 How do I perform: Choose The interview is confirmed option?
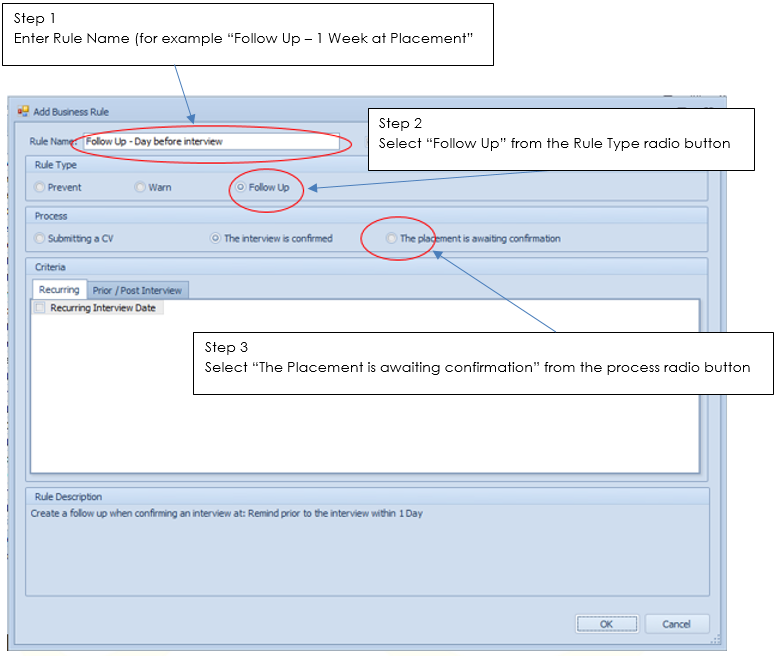(215, 239)
